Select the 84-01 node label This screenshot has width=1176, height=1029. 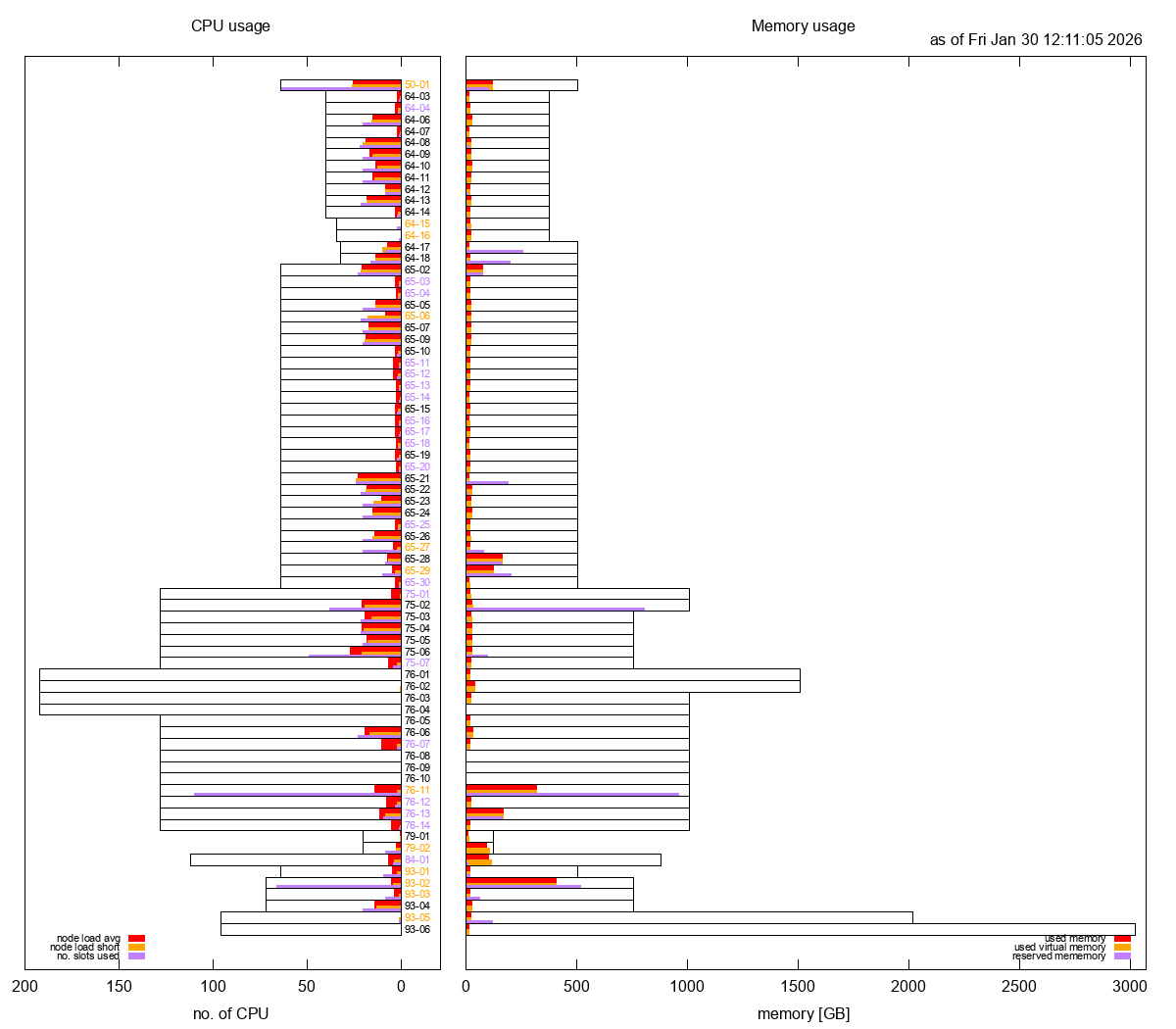click(416, 860)
